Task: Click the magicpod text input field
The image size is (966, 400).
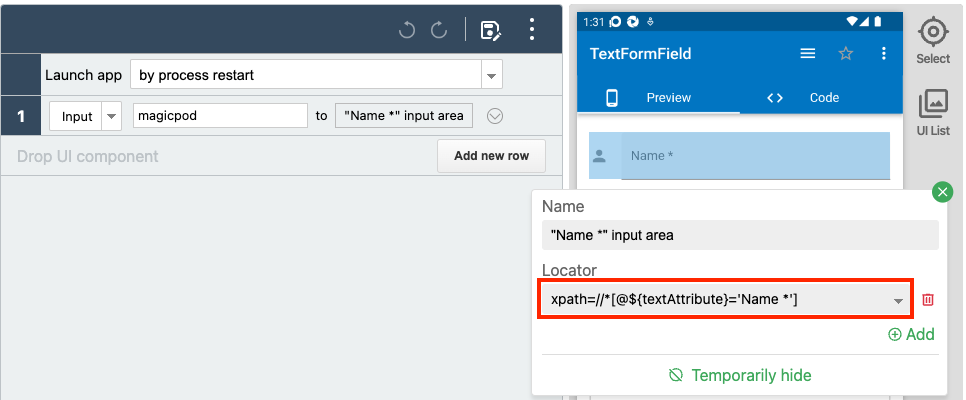Action: 220,115
